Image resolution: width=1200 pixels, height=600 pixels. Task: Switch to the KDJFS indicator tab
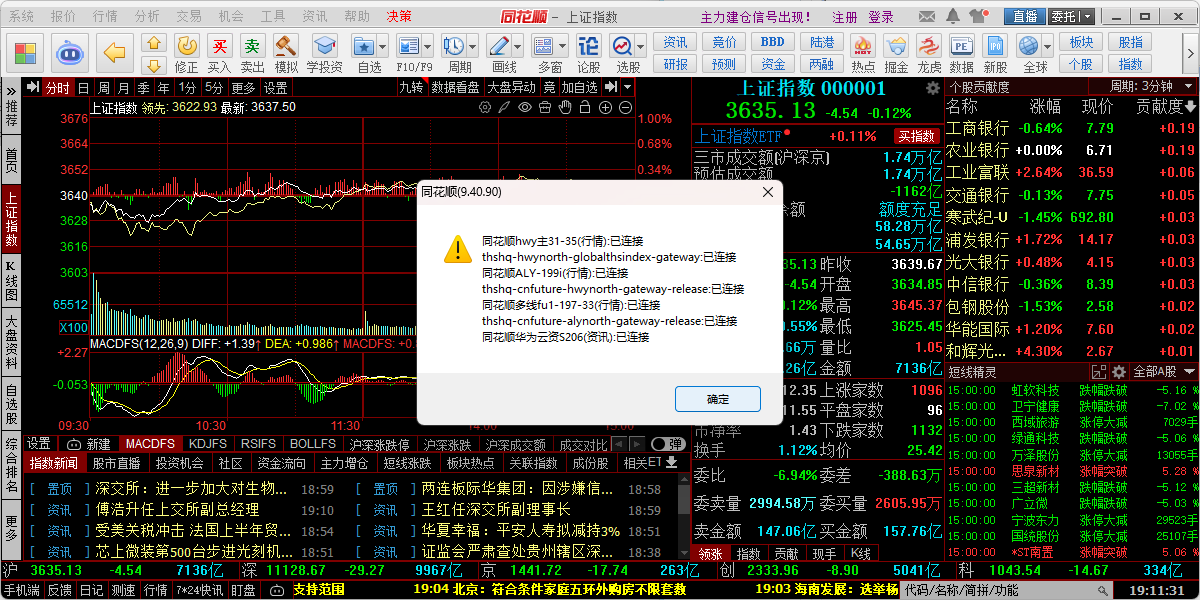coord(208,444)
